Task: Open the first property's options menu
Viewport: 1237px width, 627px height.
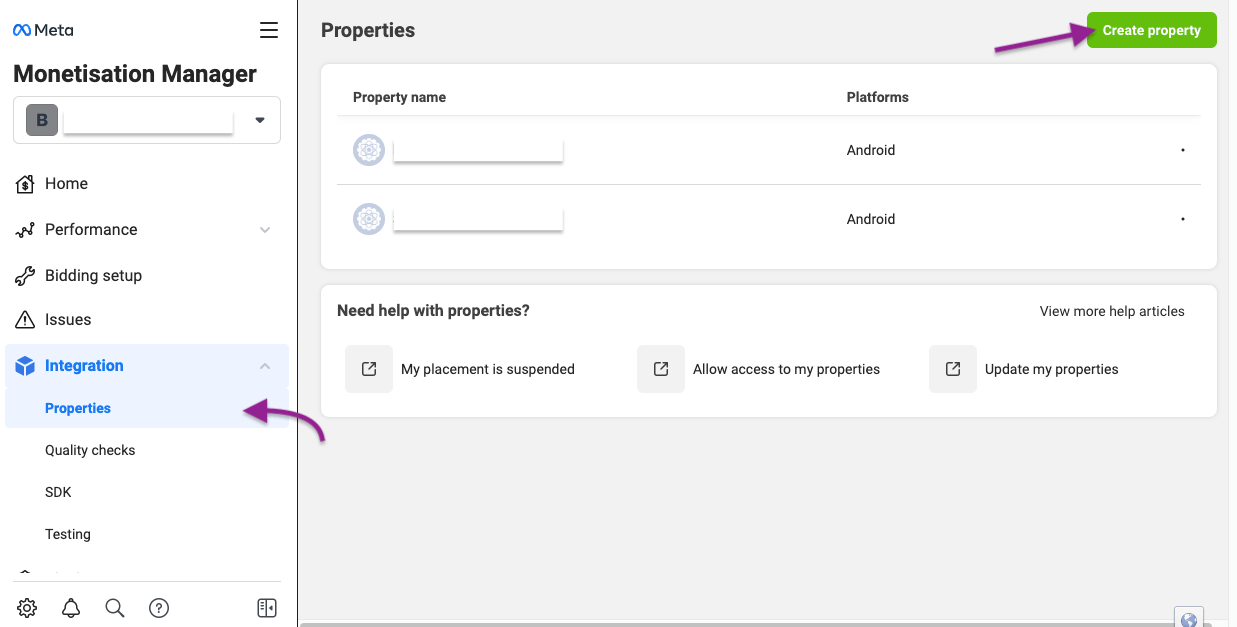Action: 1183,149
